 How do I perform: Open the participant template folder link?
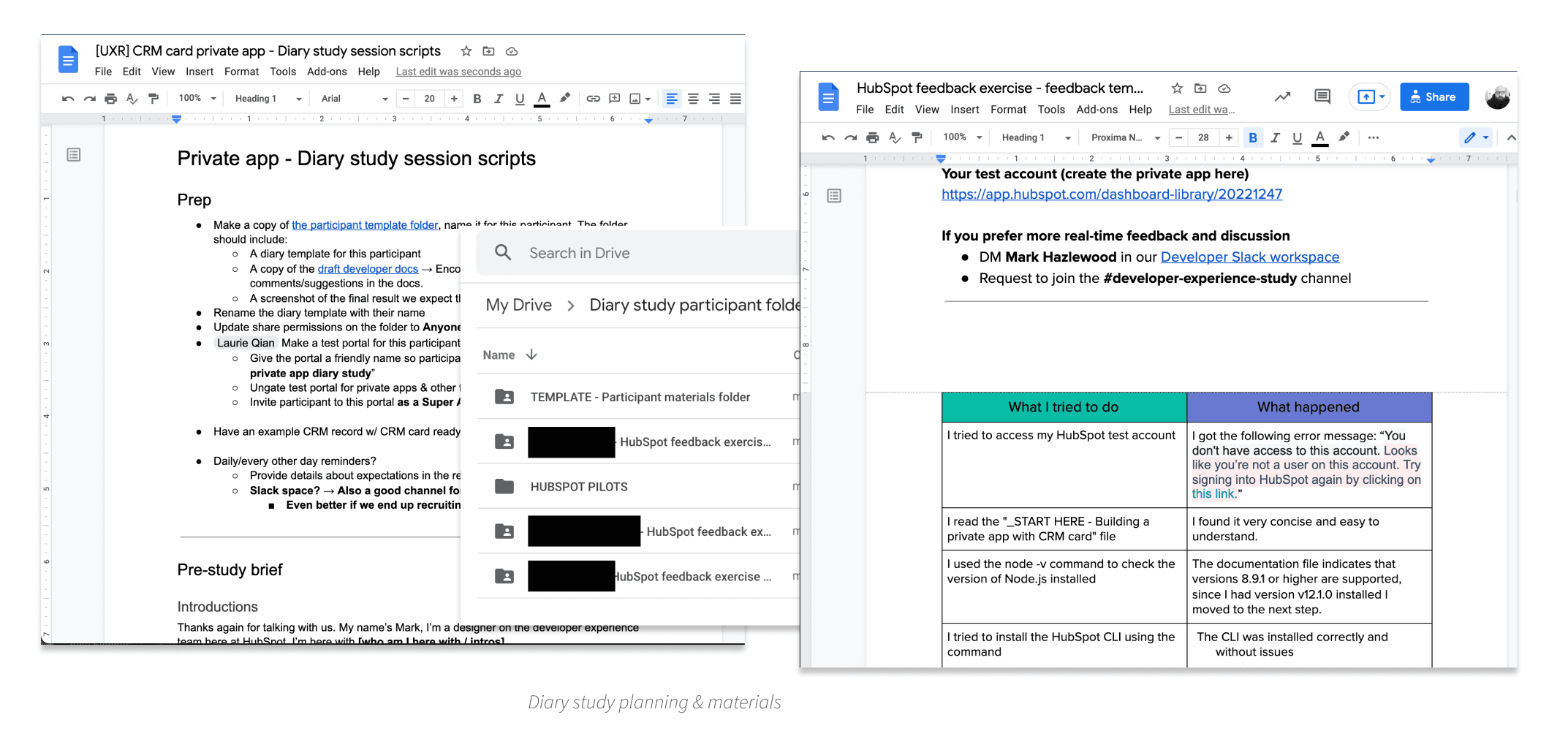pyautogui.click(x=365, y=225)
